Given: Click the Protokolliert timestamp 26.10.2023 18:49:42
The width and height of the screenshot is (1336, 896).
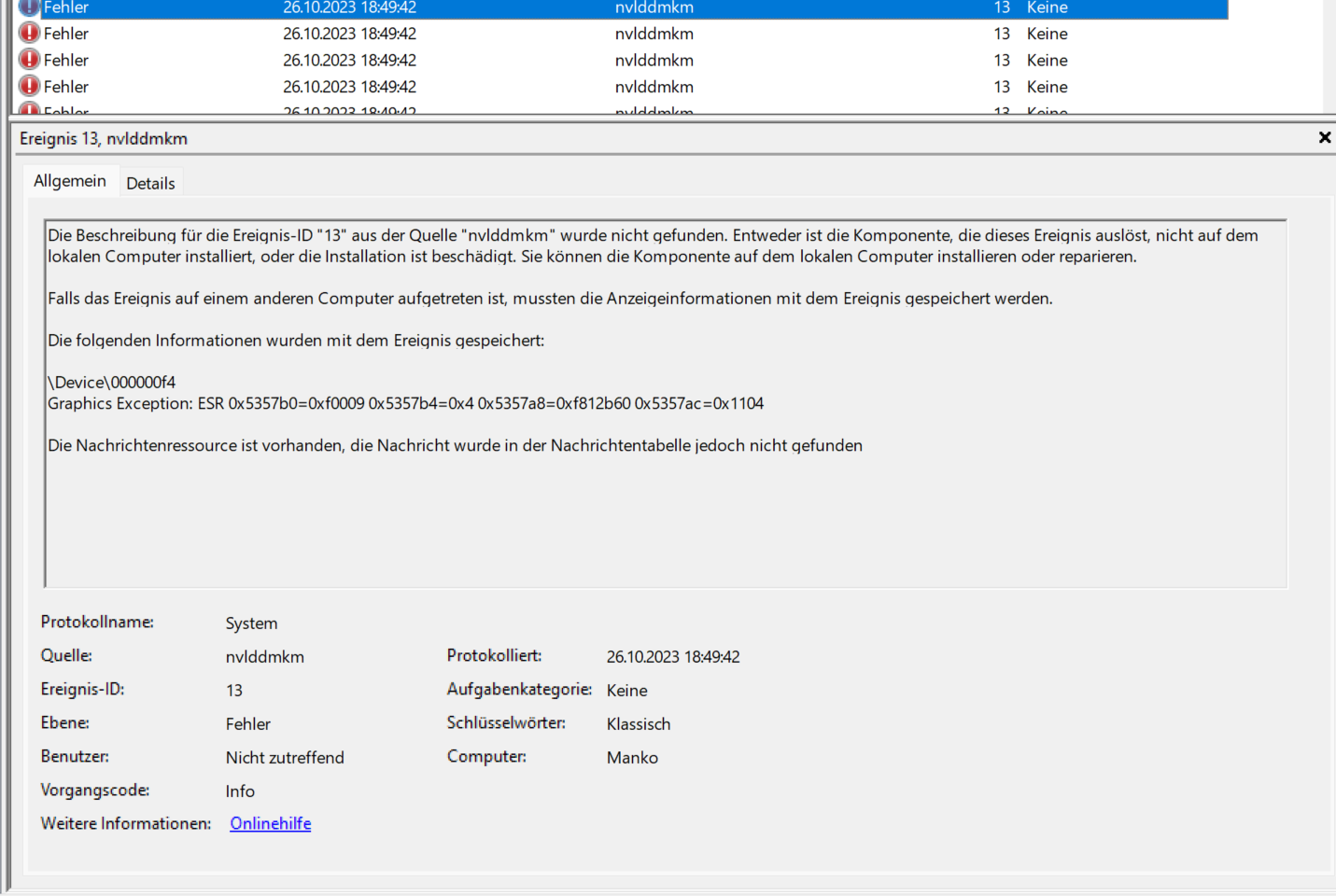Looking at the screenshot, I should (672, 656).
